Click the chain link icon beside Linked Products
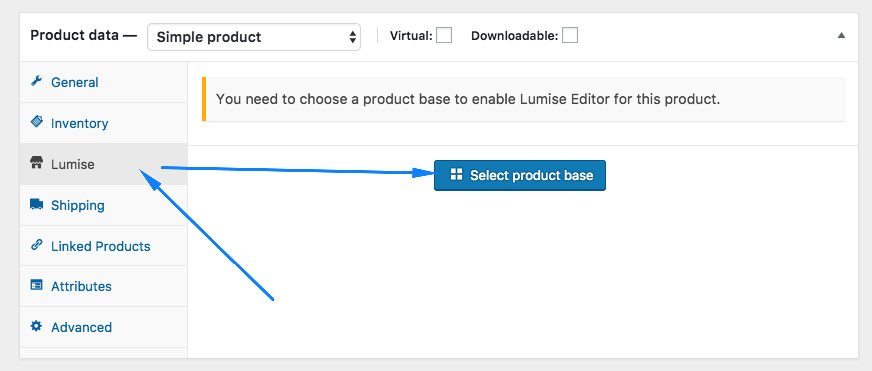Image resolution: width=872 pixels, height=371 pixels. click(37, 245)
